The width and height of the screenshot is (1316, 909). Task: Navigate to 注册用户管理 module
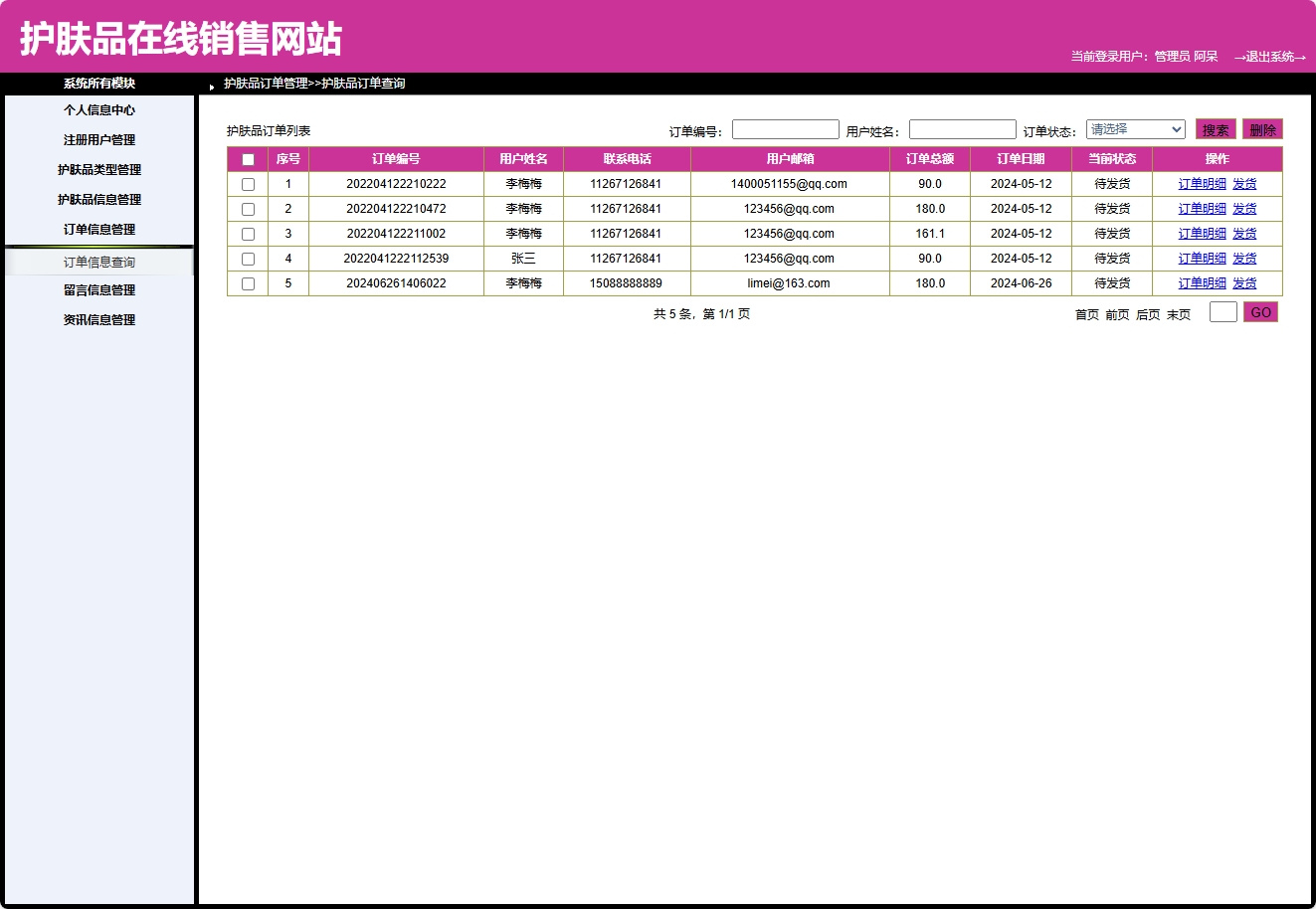99,140
